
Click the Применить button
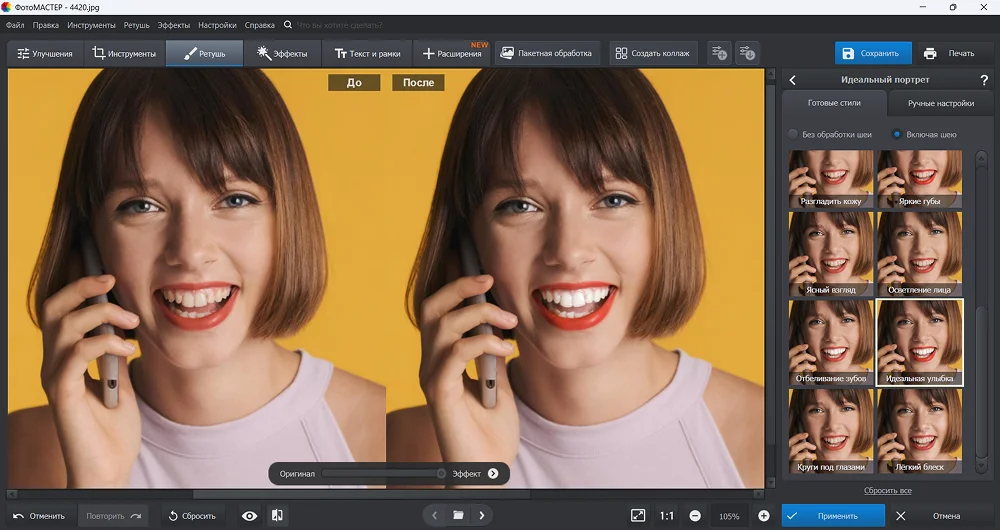coord(833,516)
